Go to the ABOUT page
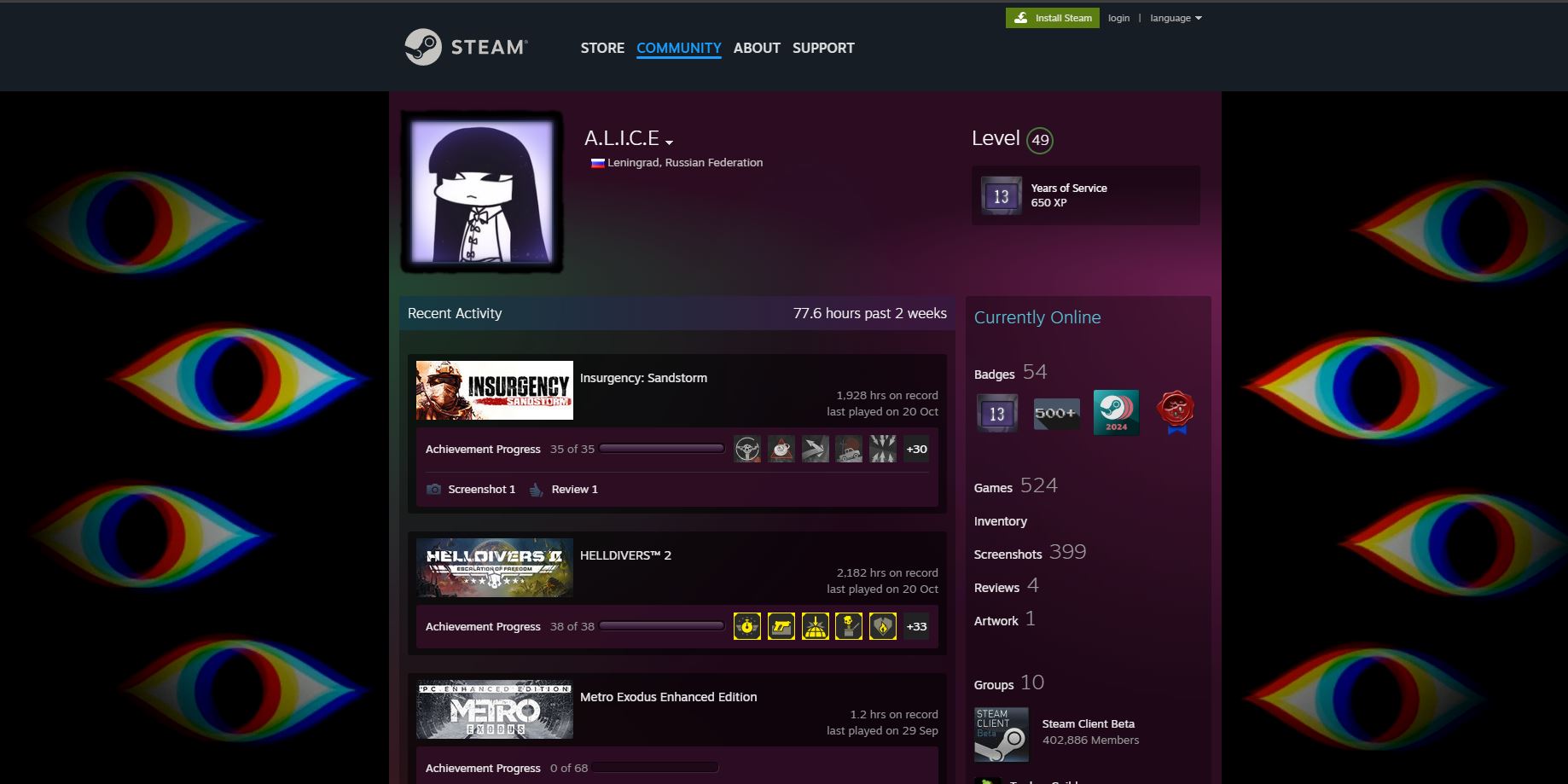Image resolution: width=1568 pixels, height=784 pixels. 757,48
